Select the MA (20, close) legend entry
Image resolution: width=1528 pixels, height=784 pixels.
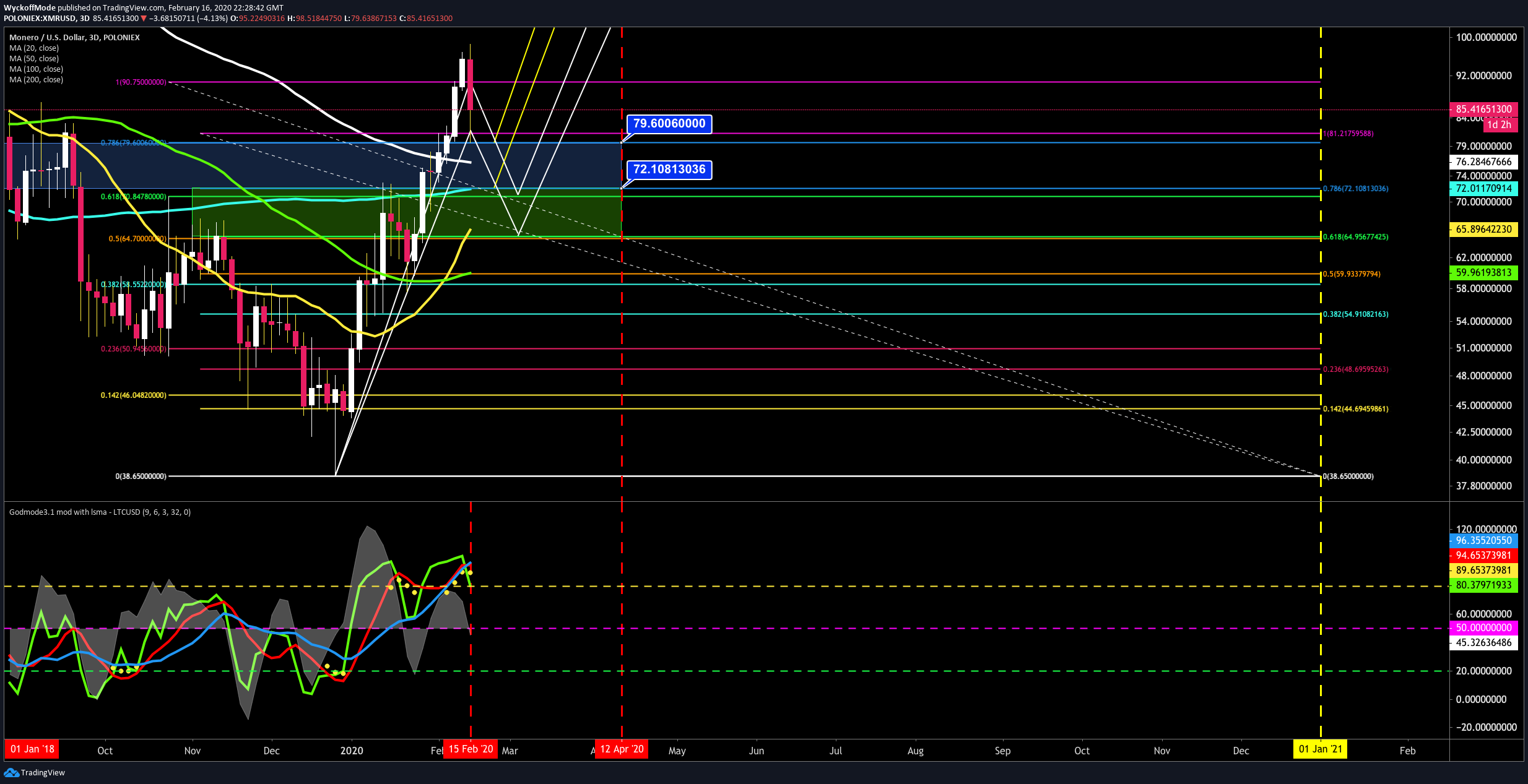click(34, 48)
